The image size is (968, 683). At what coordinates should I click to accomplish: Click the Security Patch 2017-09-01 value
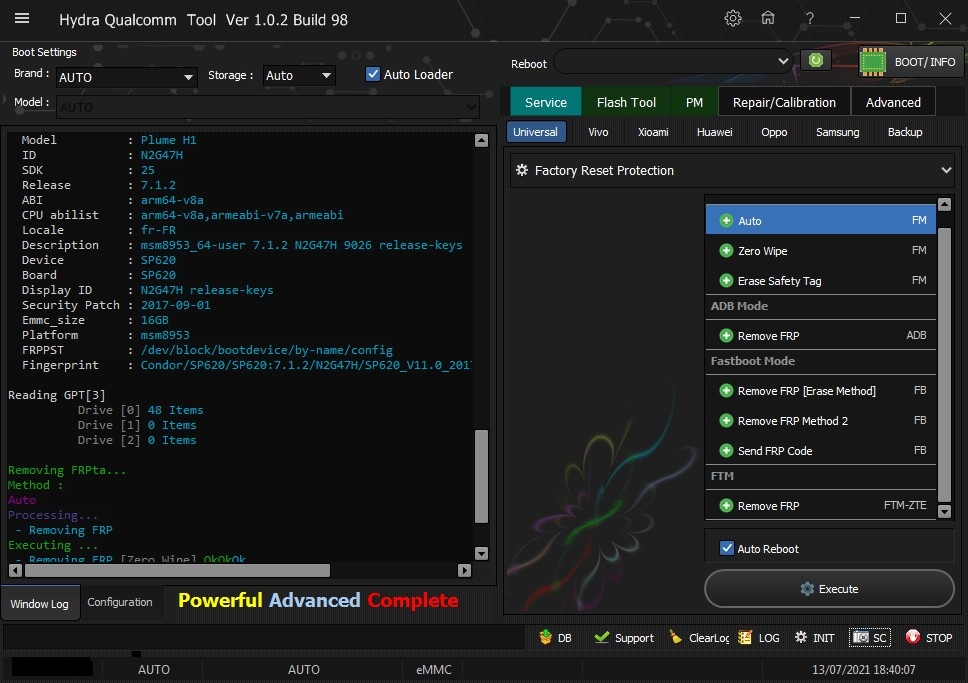pos(175,305)
